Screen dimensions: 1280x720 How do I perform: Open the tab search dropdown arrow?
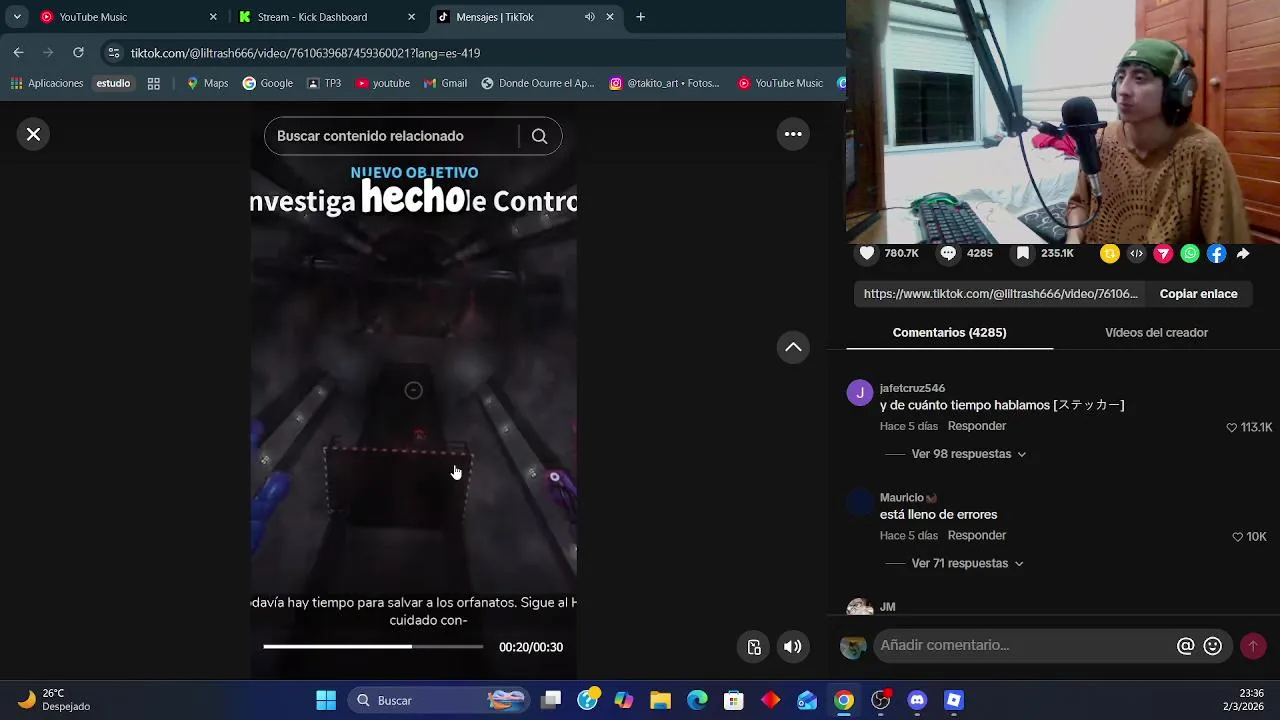(17, 17)
